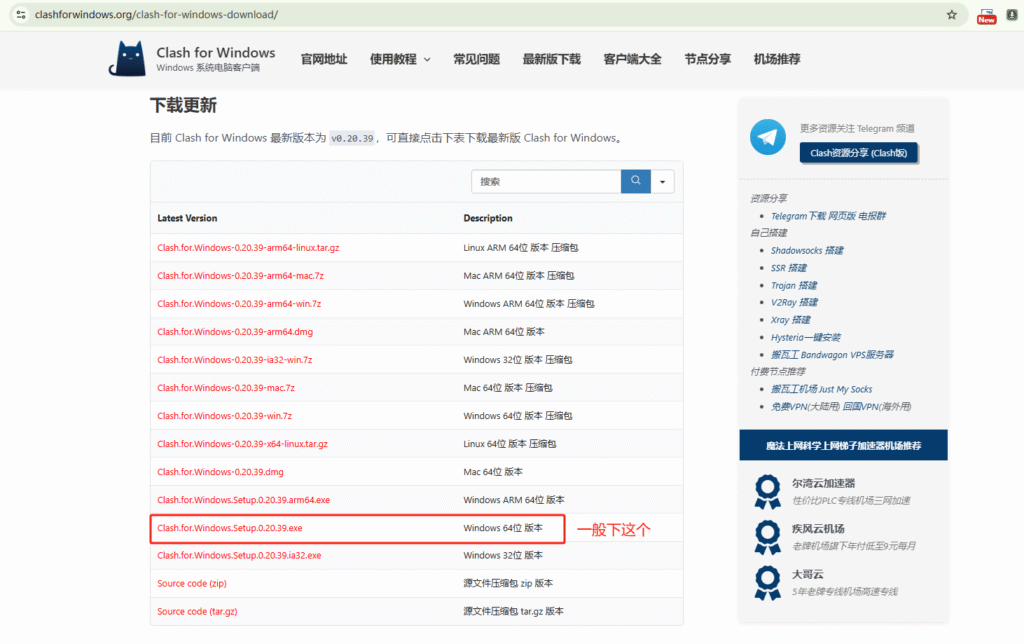
Task: Open the 常见问题 menu item
Action: 476,59
